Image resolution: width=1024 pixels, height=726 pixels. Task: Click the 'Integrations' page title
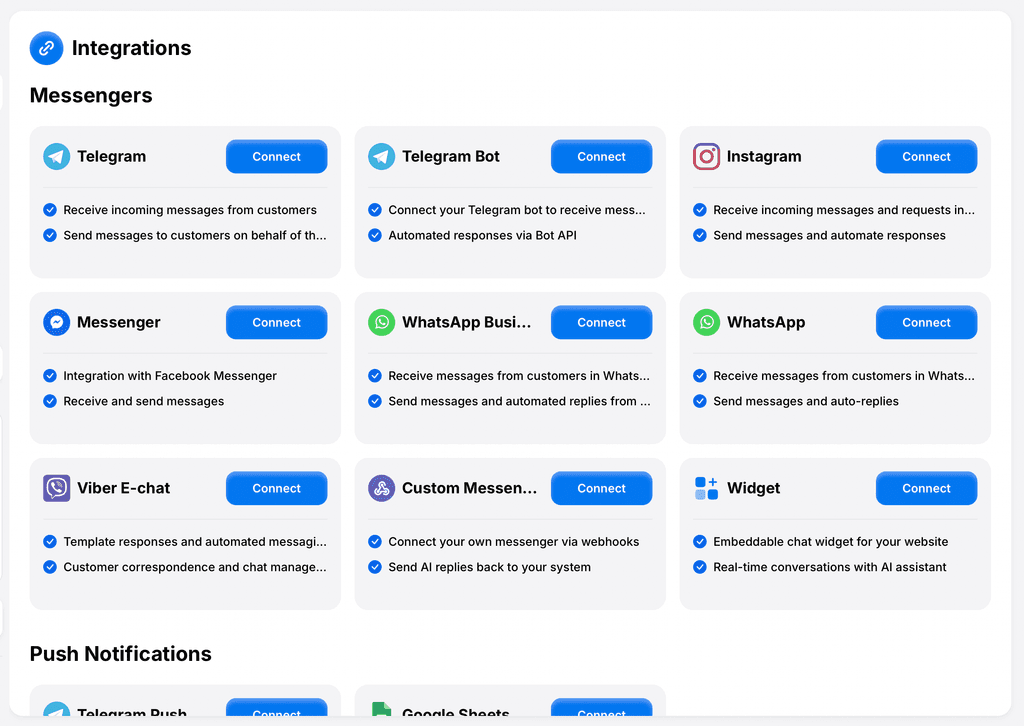point(131,48)
